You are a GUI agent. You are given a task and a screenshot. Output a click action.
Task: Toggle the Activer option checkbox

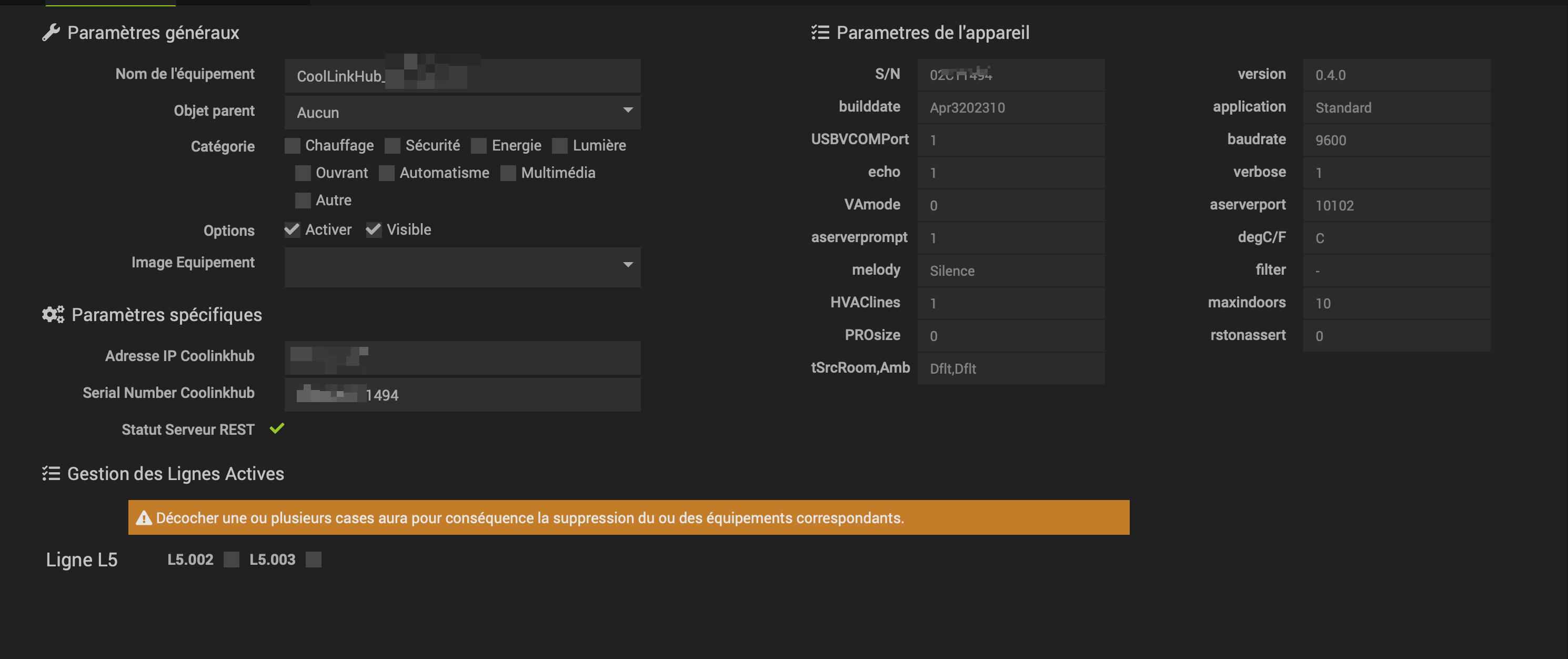(x=293, y=229)
